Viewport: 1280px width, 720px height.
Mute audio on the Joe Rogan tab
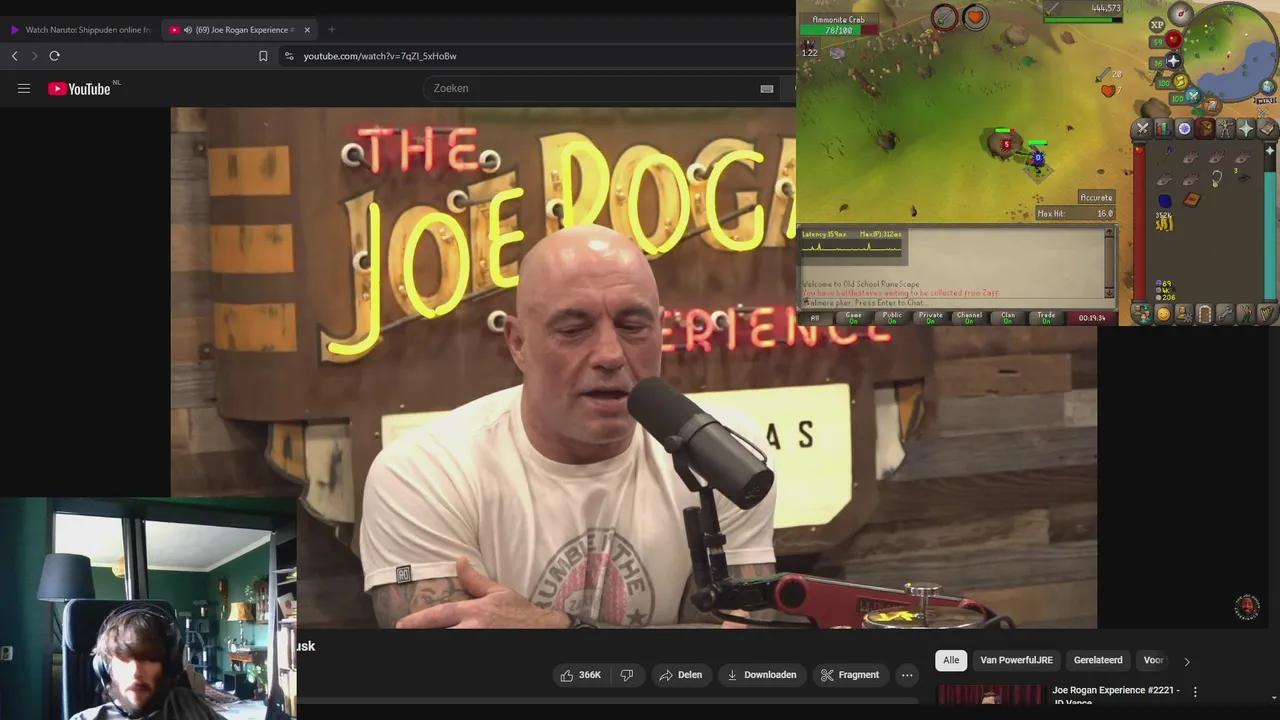click(x=188, y=30)
